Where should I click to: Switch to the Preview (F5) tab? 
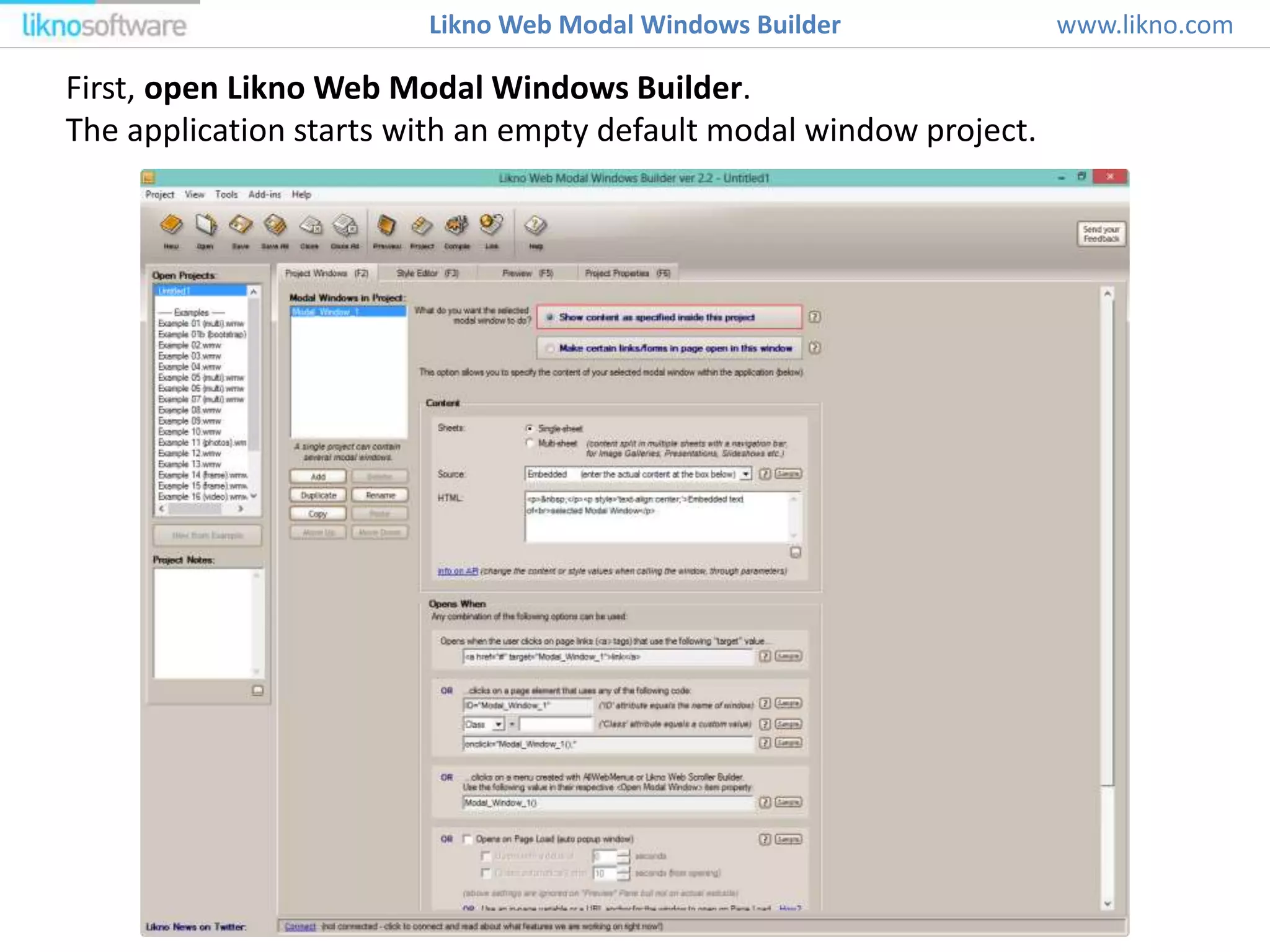[527, 273]
